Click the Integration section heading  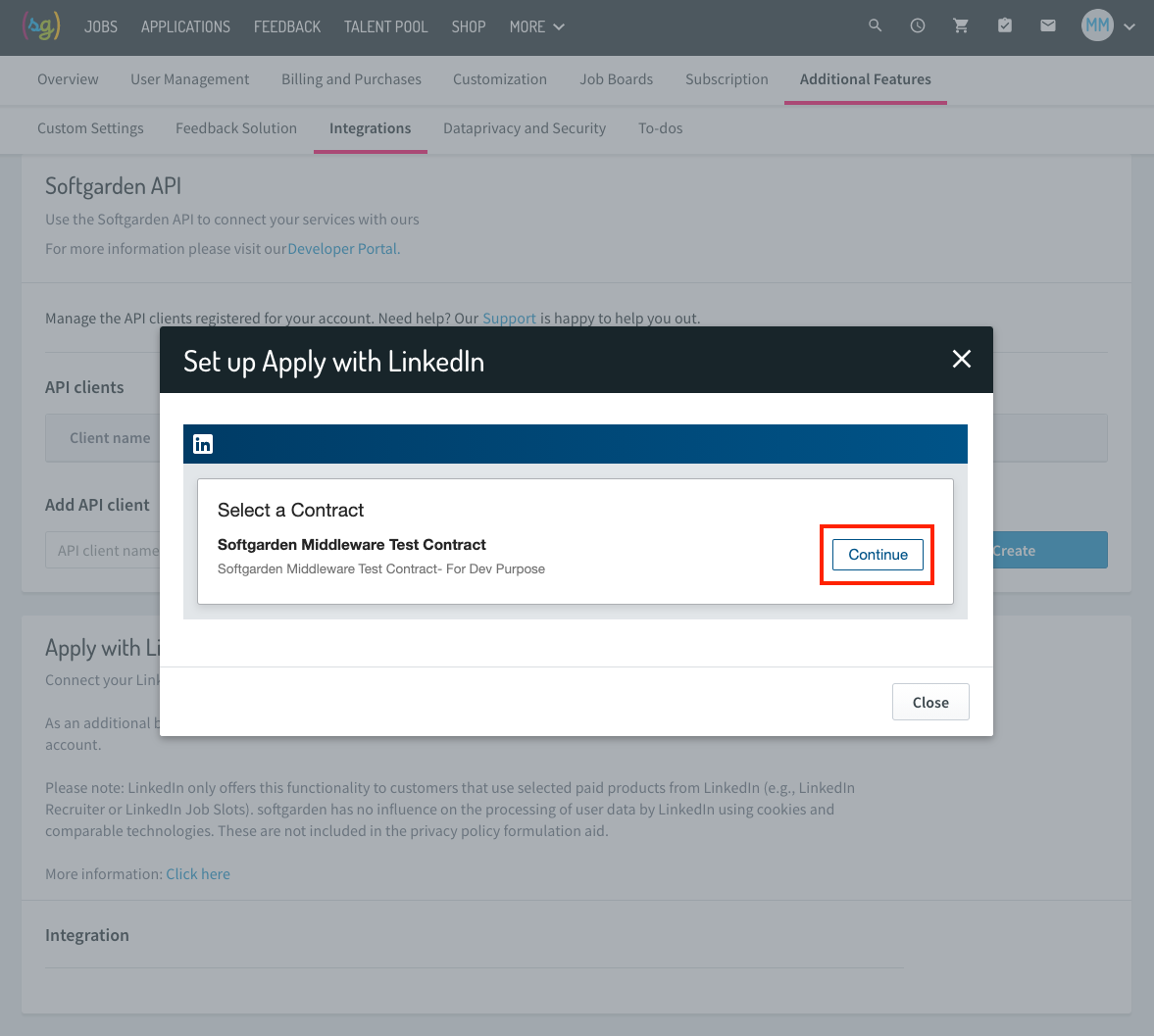(x=87, y=935)
